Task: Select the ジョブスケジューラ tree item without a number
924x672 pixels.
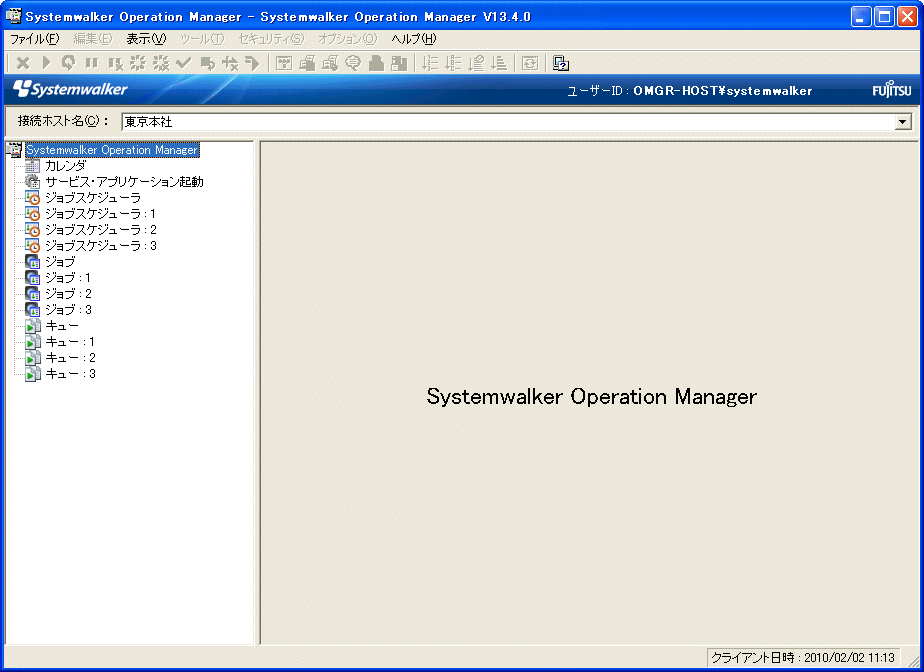Action: [x=93, y=198]
